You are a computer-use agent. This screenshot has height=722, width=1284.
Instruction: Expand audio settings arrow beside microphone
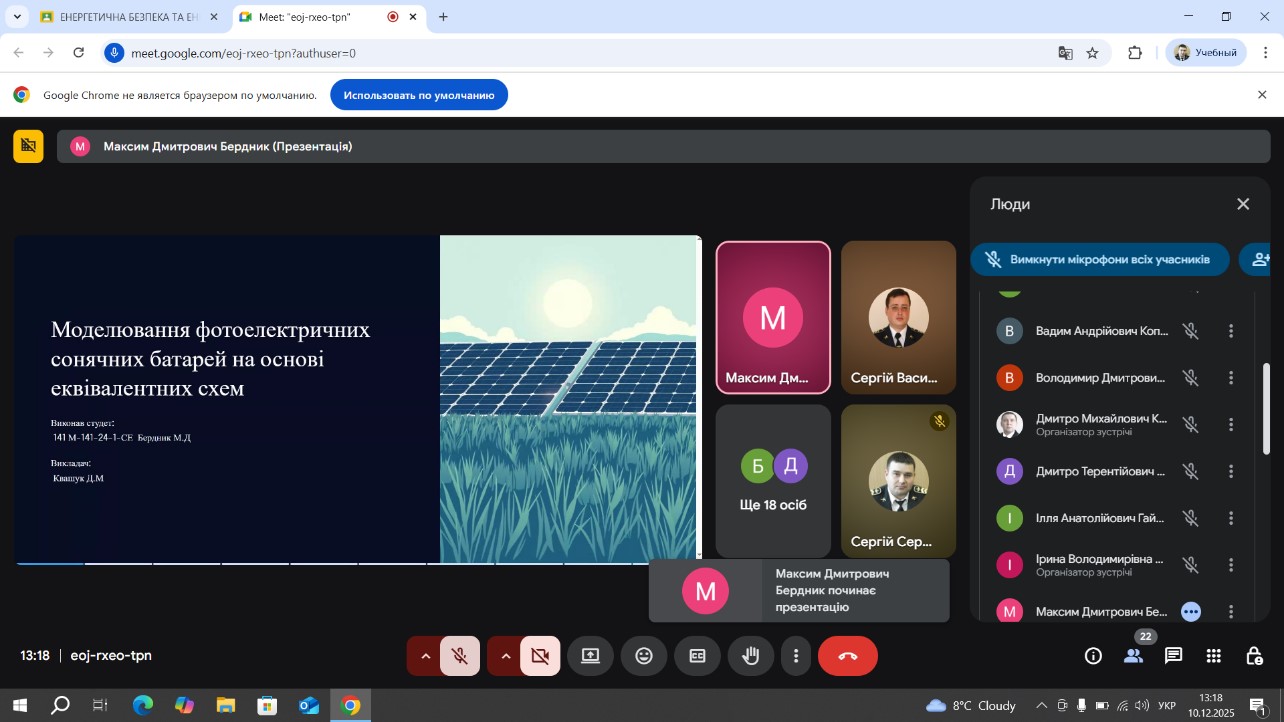click(x=425, y=656)
